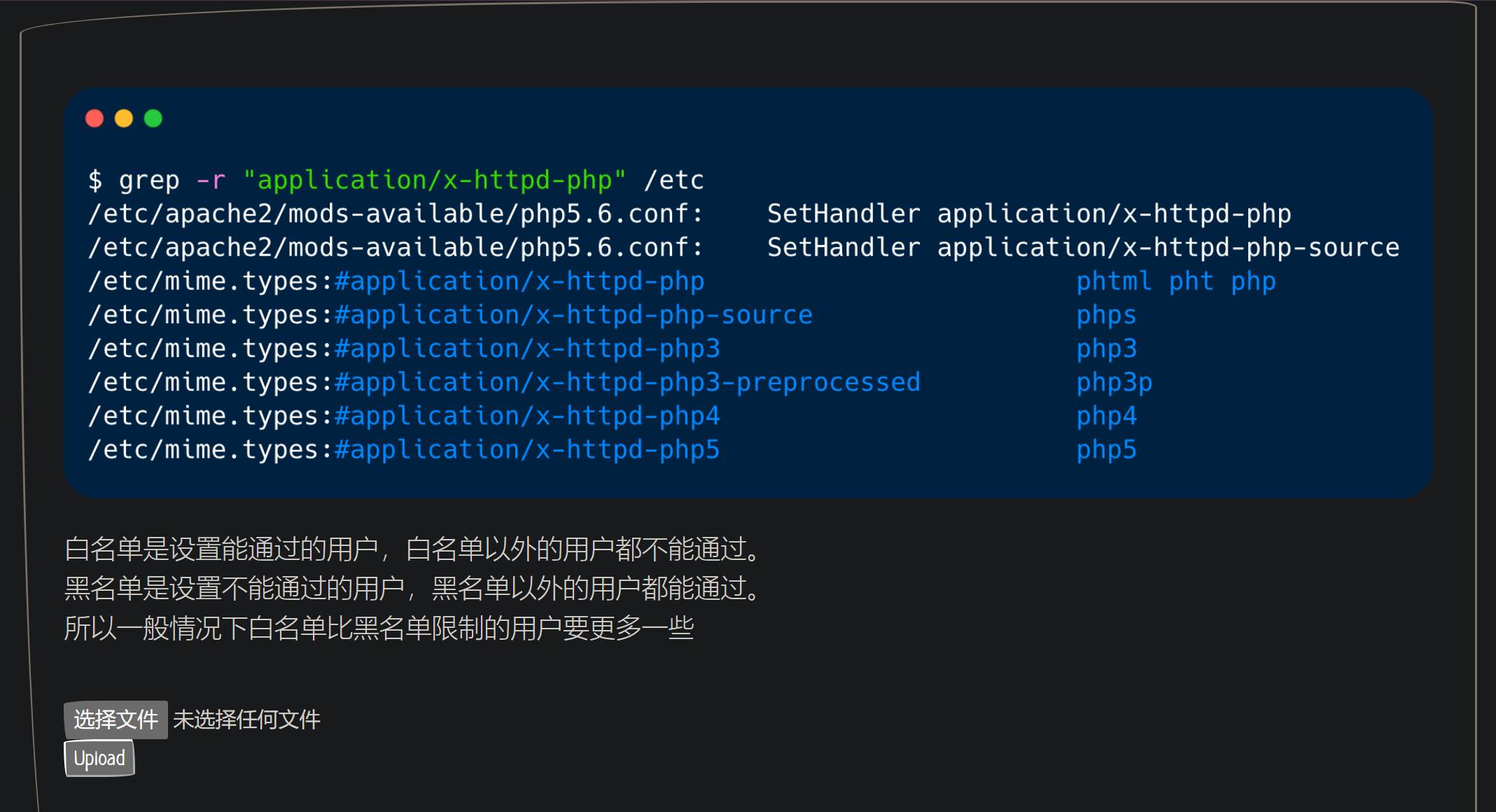Click the sentence beginning 所以一般情况下
Screen dimensions: 1496x812
[379, 628]
